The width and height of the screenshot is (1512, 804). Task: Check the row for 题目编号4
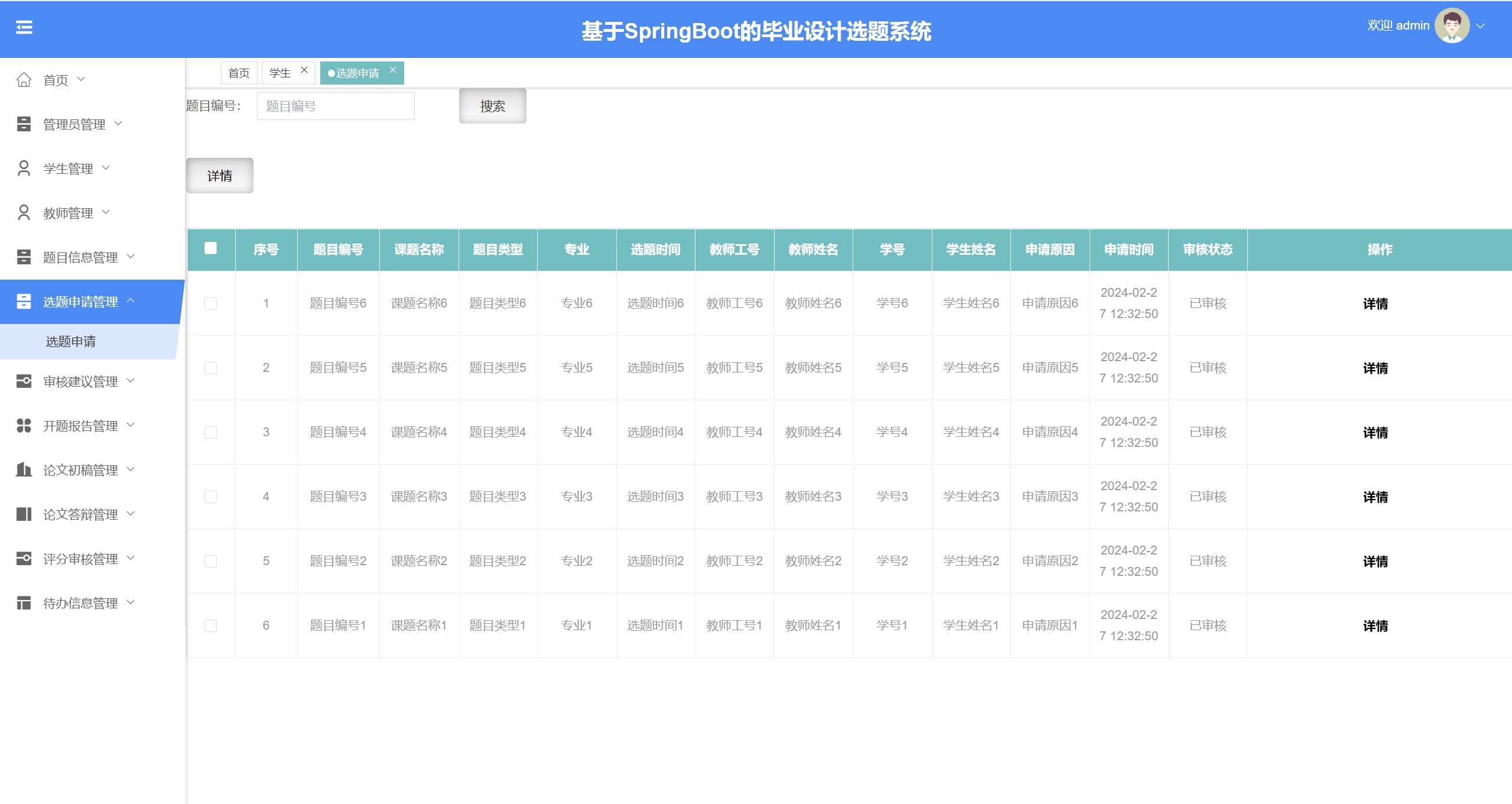point(210,432)
